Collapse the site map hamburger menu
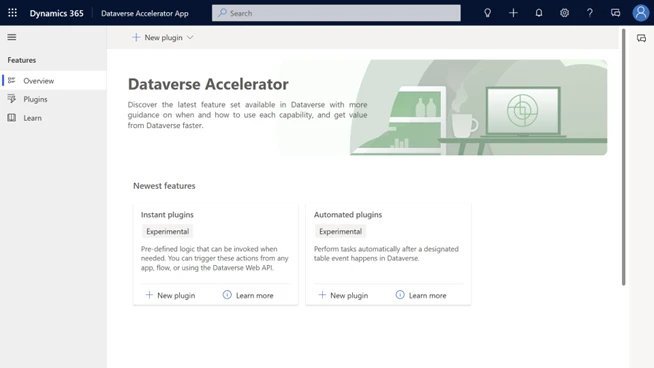 [12, 37]
